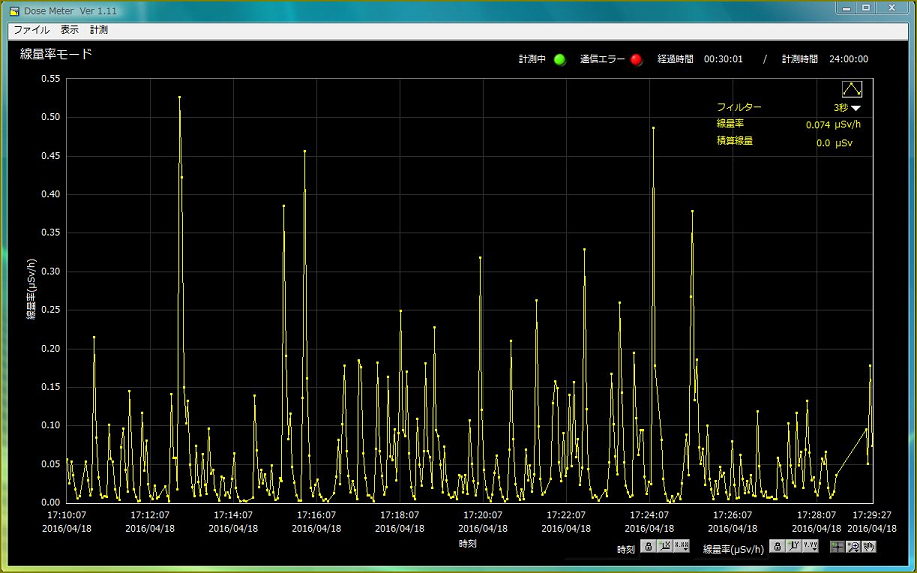Image resolution: width=917 pixels, height=573 pixels.
Task: Select the graph zoom magnifier tool
Action: tap(853, 546)
